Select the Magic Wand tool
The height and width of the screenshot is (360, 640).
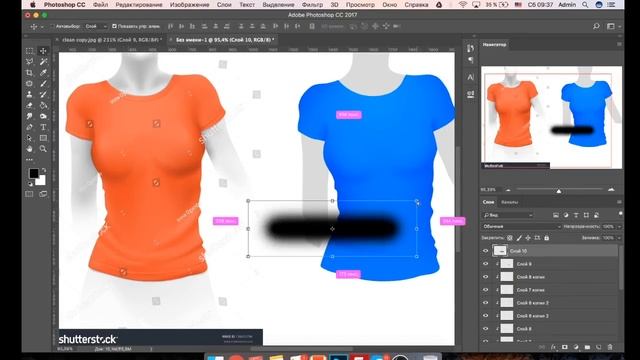coord(43,62)
